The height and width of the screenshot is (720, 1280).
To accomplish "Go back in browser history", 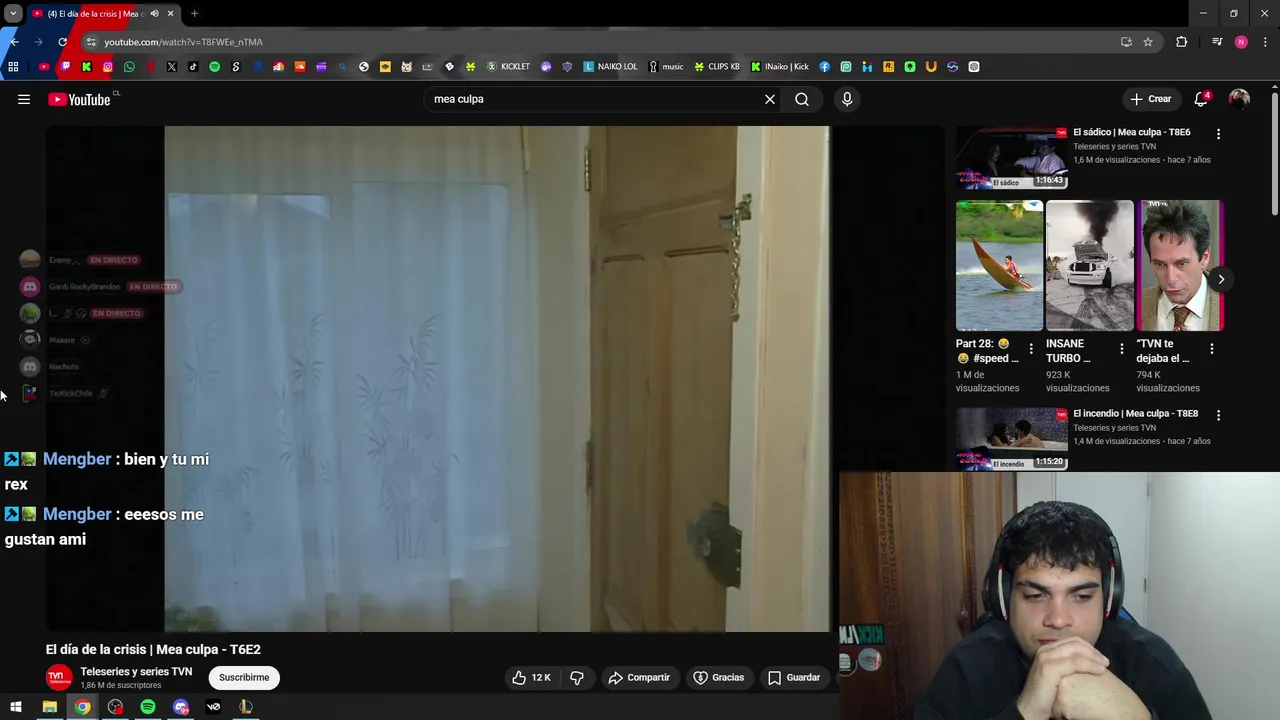I will [14, 42].
